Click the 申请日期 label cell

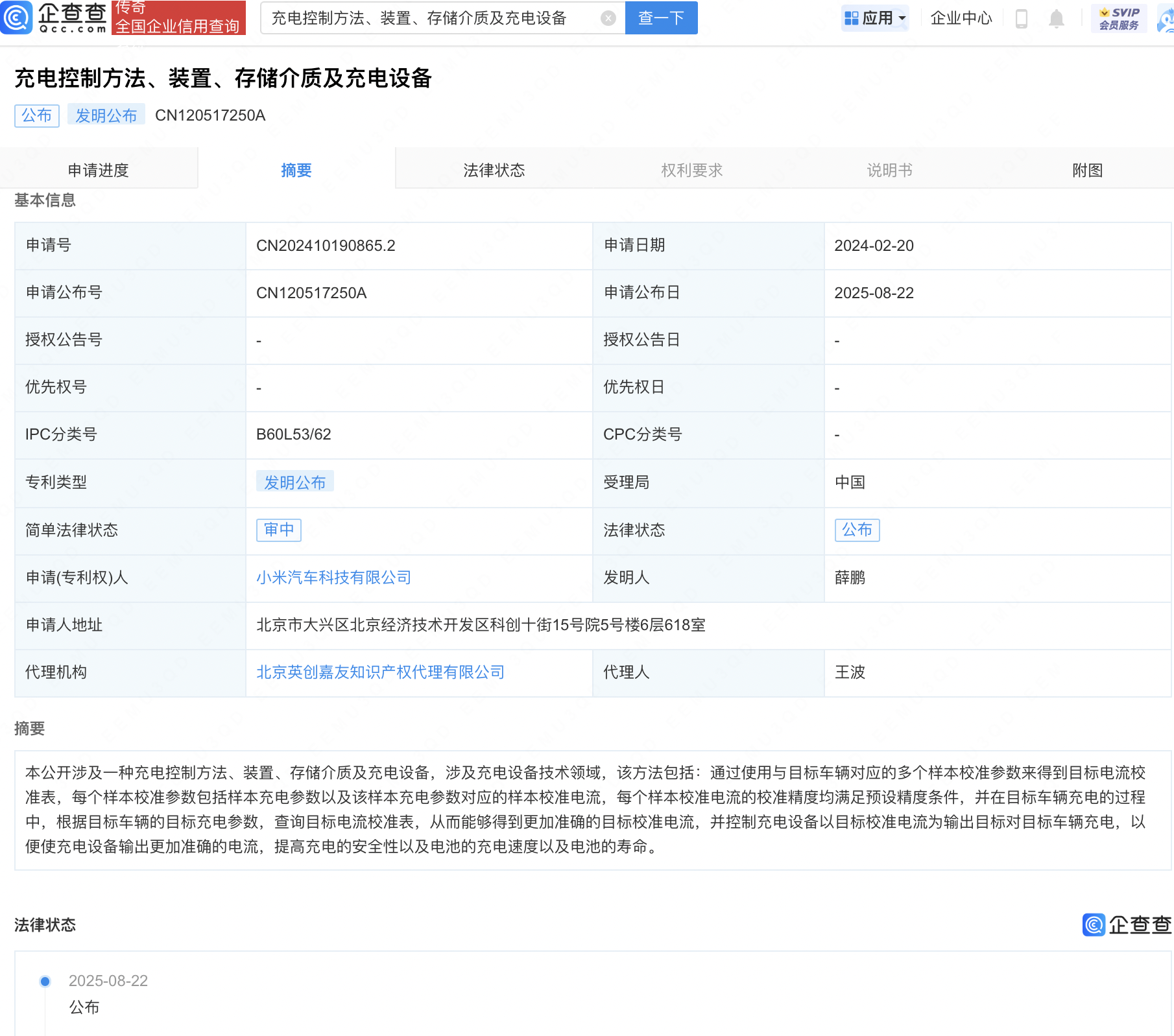tap(708, 246)
